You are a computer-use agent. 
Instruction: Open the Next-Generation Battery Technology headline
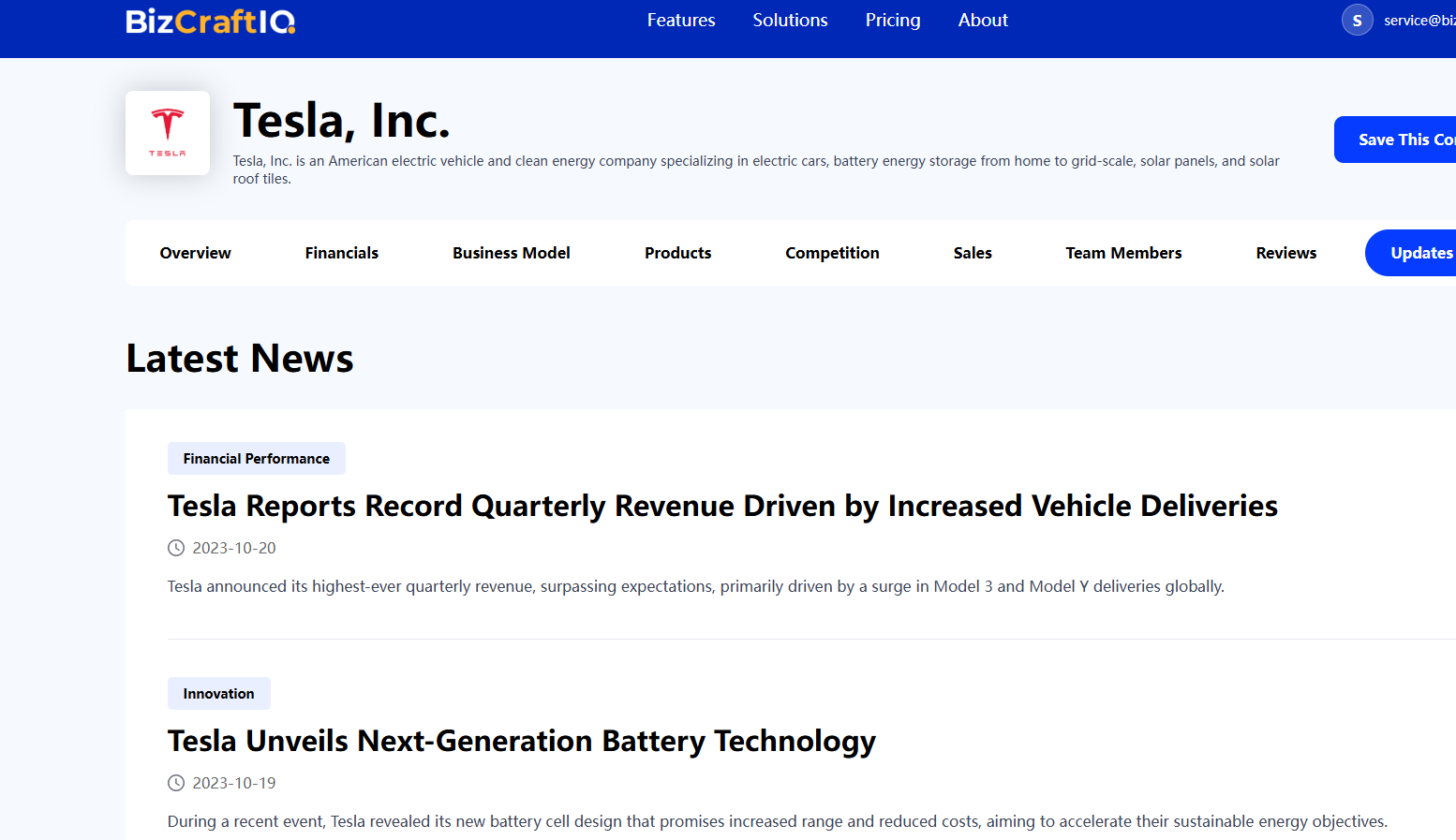[x=522, y=741]
